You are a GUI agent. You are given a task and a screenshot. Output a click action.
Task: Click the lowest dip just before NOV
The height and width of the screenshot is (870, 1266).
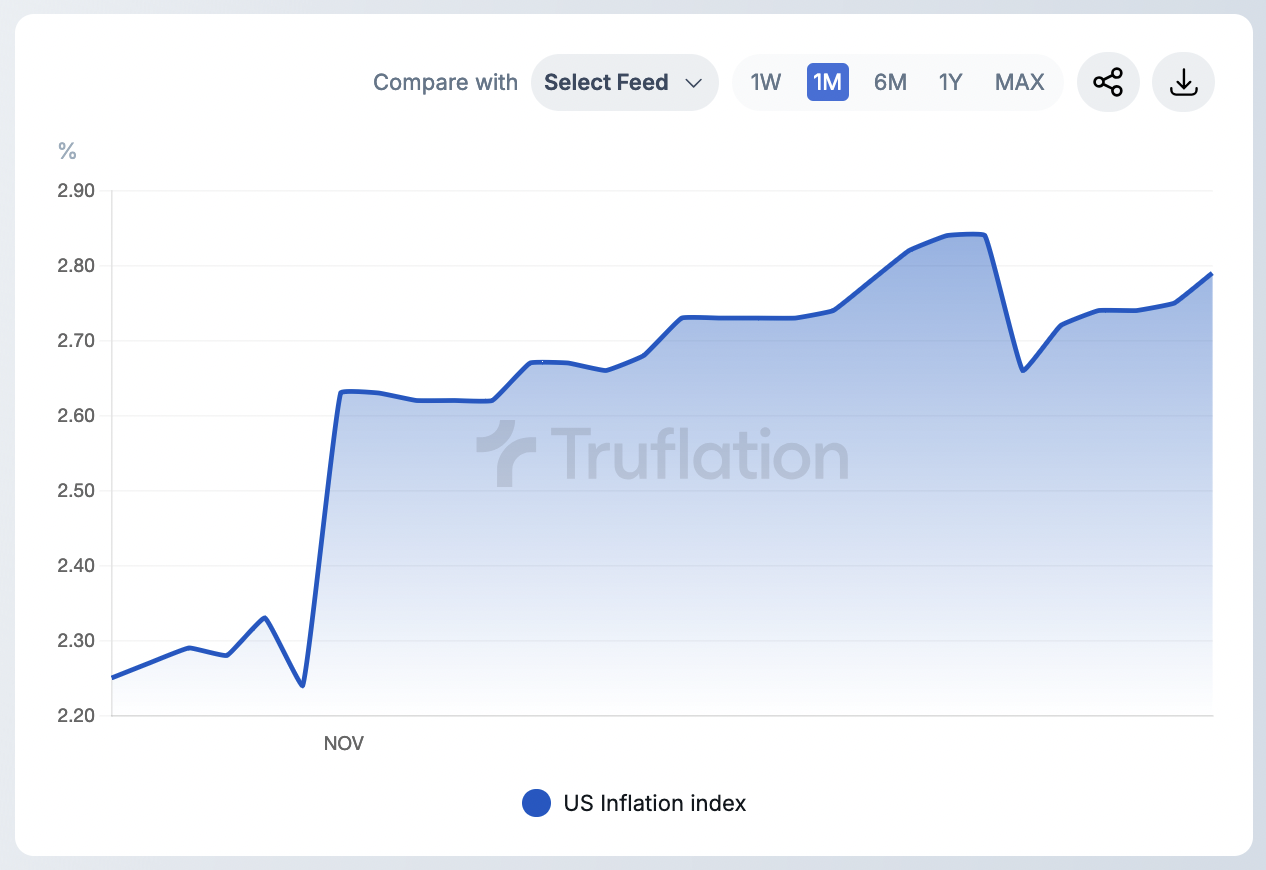(302, 685)
